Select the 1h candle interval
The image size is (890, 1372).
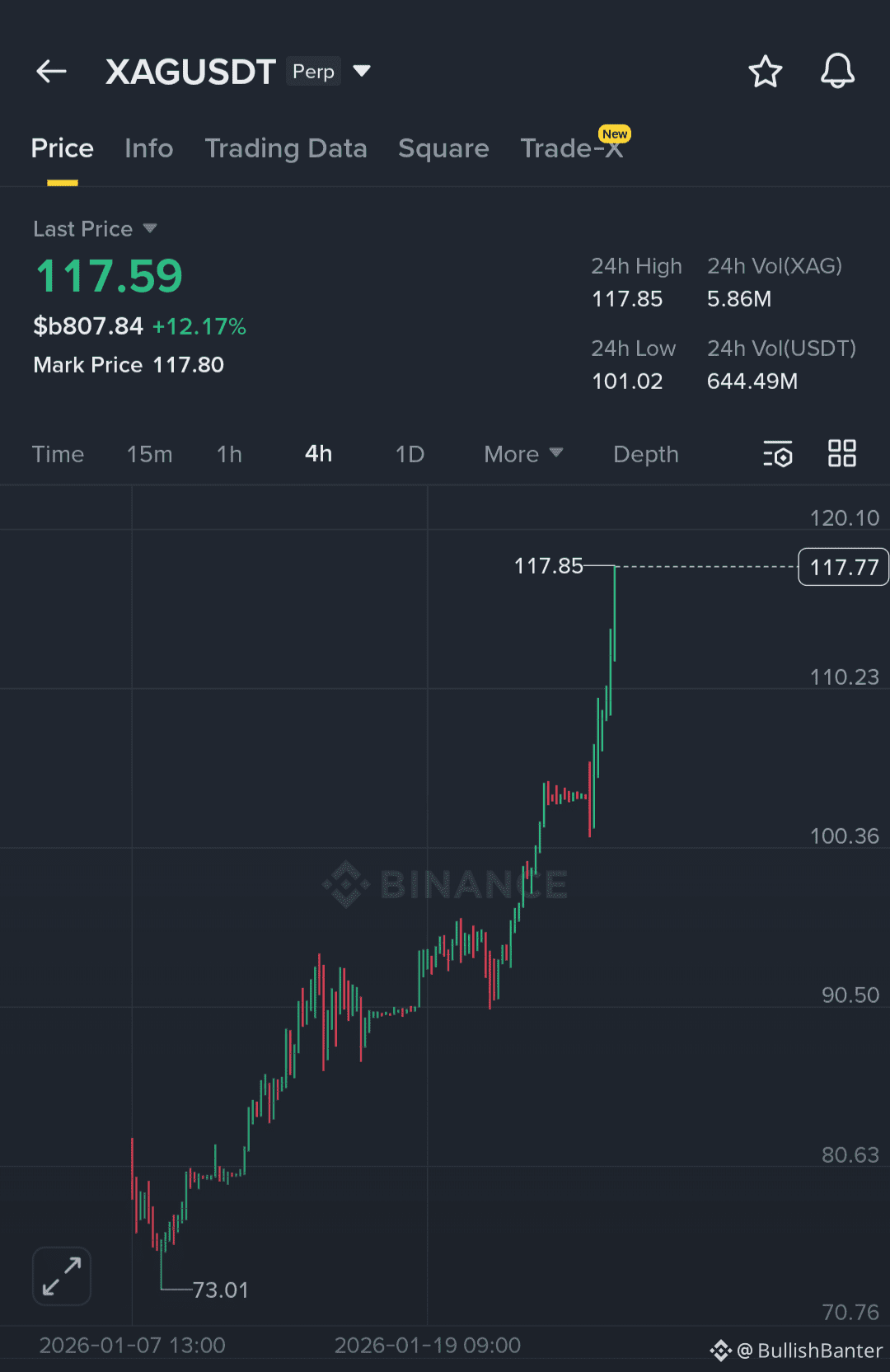tap(229, 454)
